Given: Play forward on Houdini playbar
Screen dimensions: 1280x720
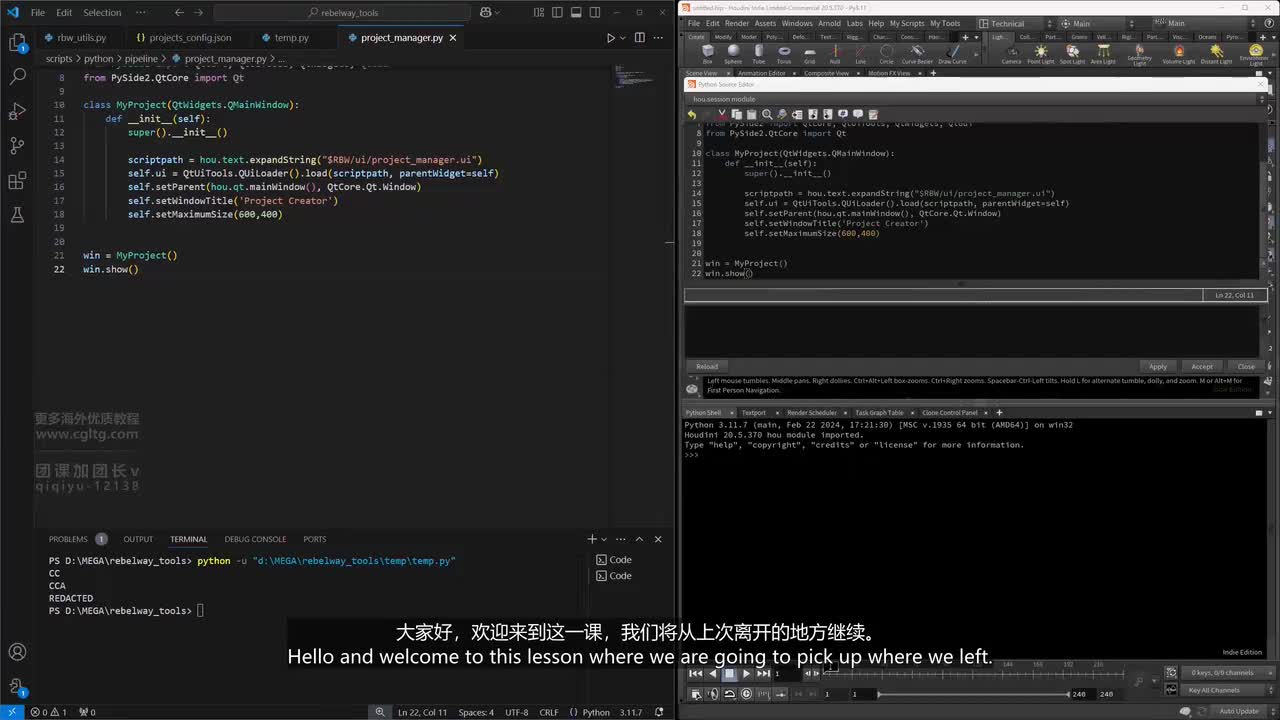Looking at the screenshot, I should [746, 674].
